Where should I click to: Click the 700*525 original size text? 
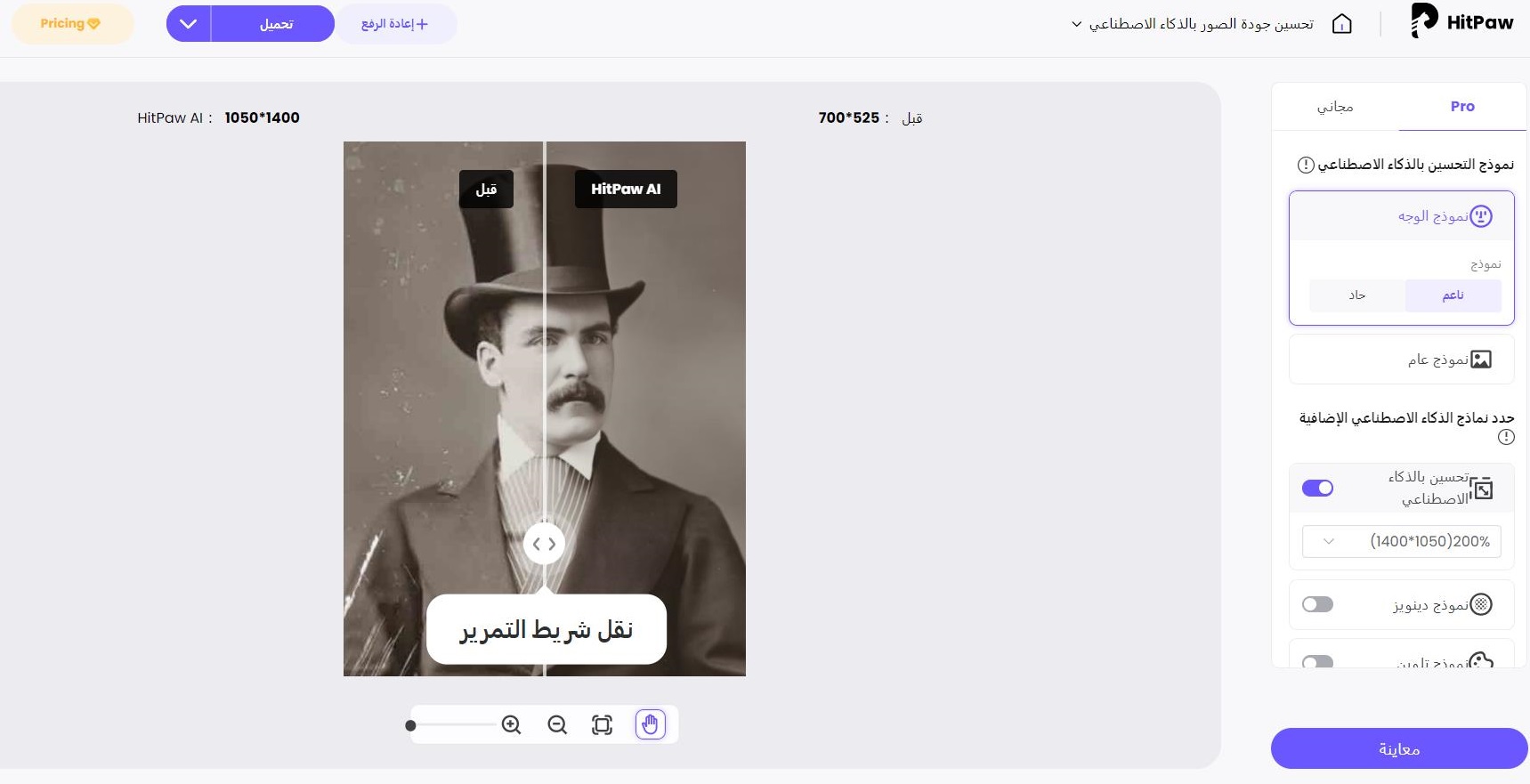[849, 117]
